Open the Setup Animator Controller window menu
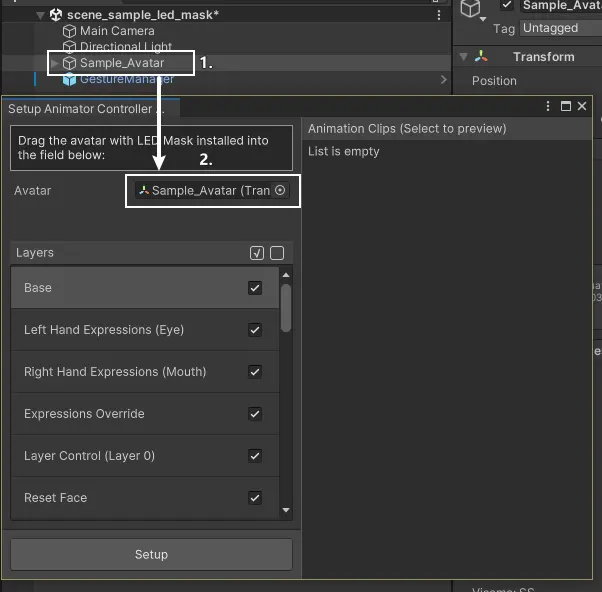 [x=548, y=106]
